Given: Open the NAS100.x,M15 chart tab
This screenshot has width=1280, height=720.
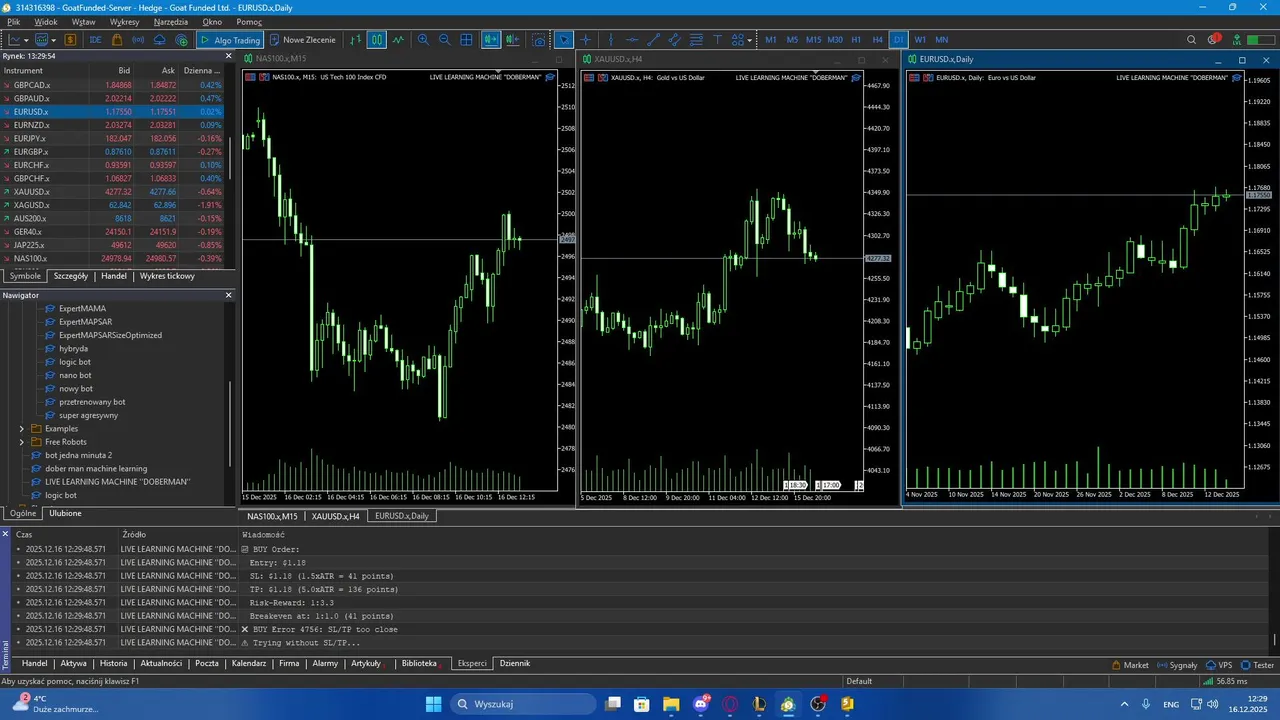Looking at the screenshot, I should (x=272, y=516).
